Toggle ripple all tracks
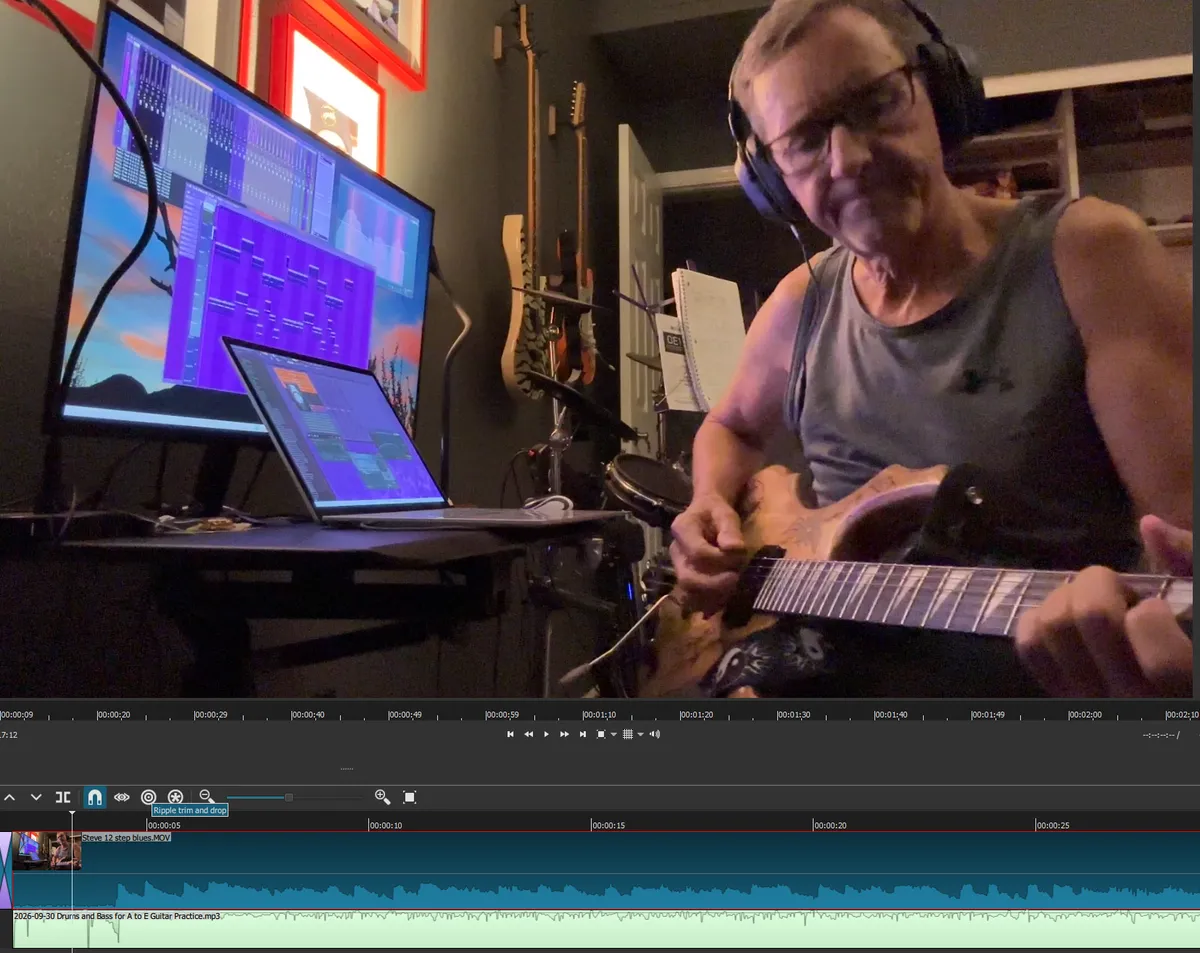1200x953 pixels. pyautogui.click(x=175, y=797)
